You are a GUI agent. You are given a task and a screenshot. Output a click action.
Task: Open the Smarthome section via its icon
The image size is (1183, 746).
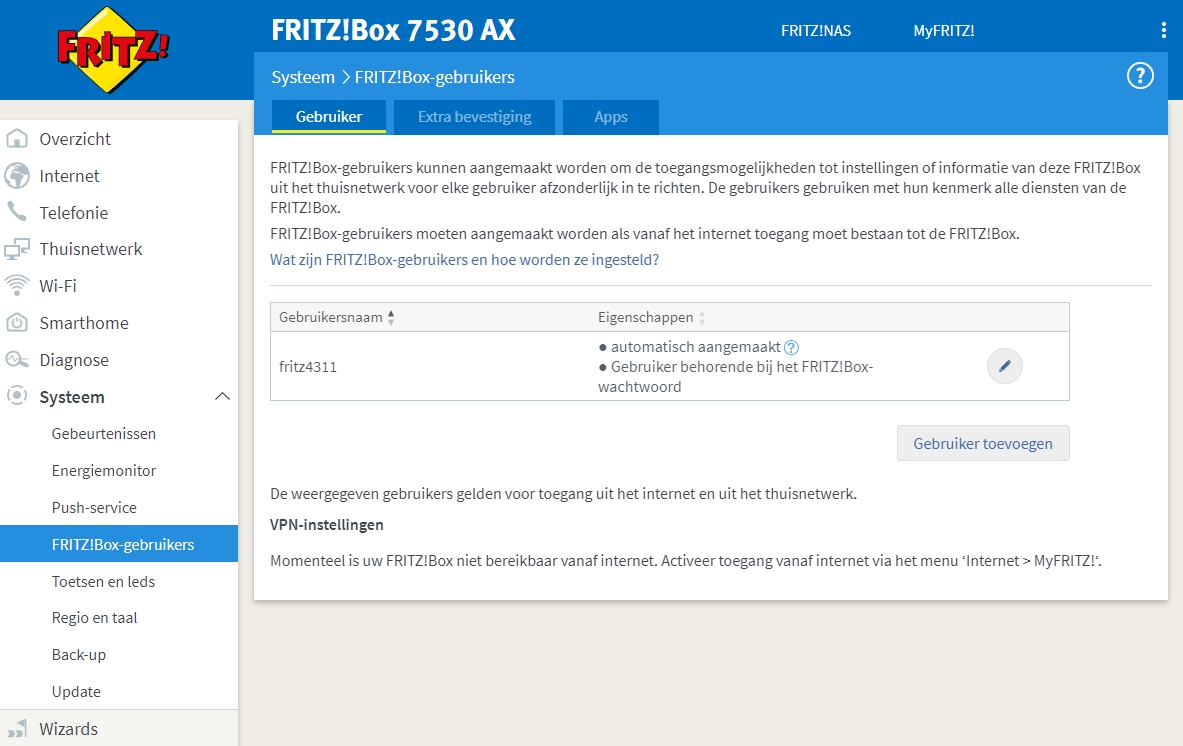[x=20, y=322]
